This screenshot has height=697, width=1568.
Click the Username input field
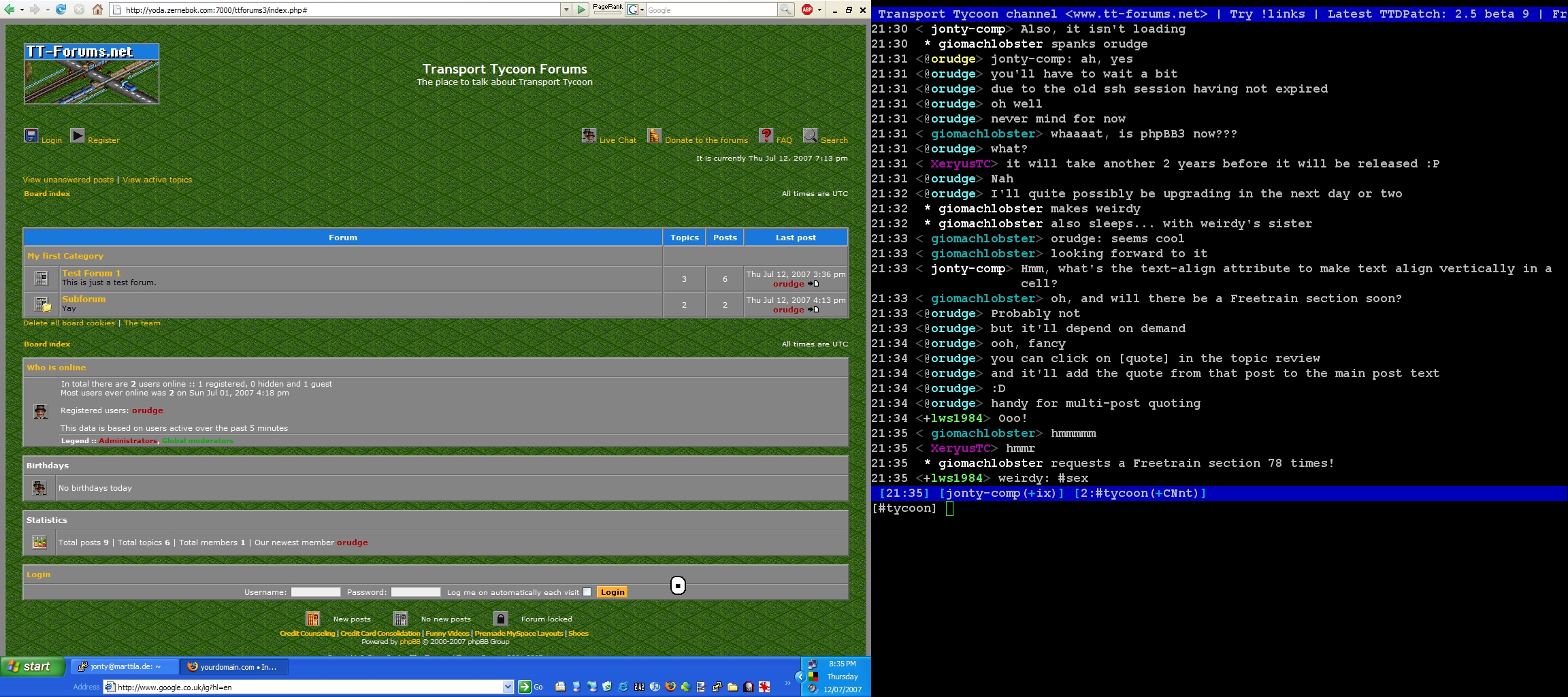316,592
